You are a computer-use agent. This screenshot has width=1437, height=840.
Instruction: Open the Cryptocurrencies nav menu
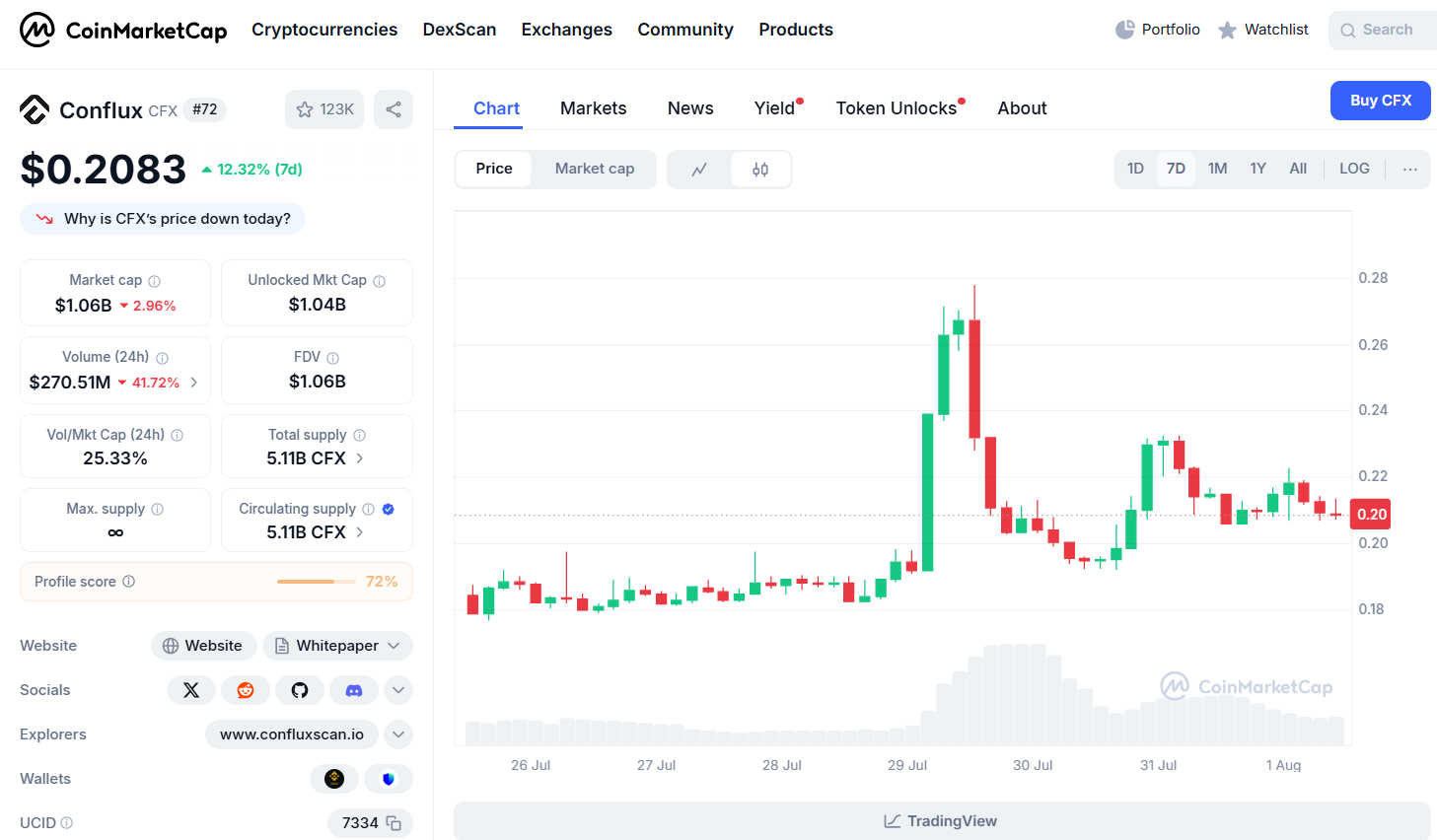point(324,30)
